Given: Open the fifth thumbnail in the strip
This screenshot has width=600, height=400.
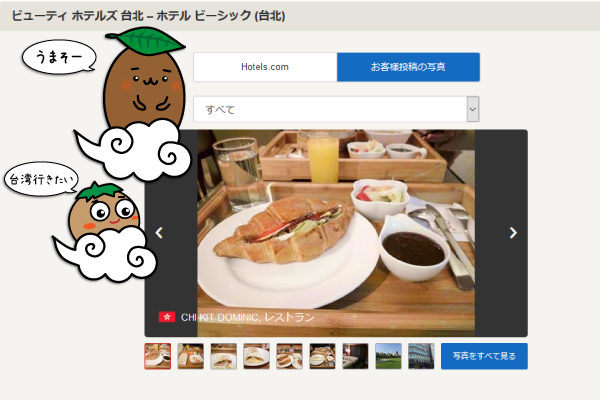Looking at the screenshot, I should tap(289, 356).
